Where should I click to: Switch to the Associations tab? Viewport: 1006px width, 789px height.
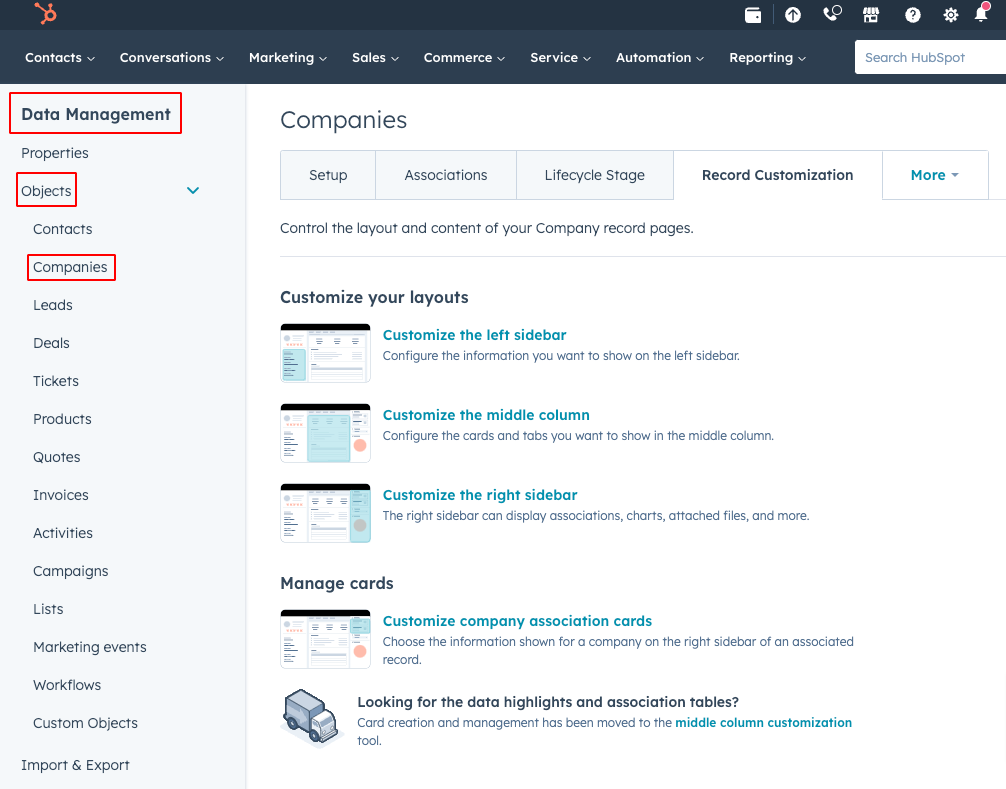[446, 175]
